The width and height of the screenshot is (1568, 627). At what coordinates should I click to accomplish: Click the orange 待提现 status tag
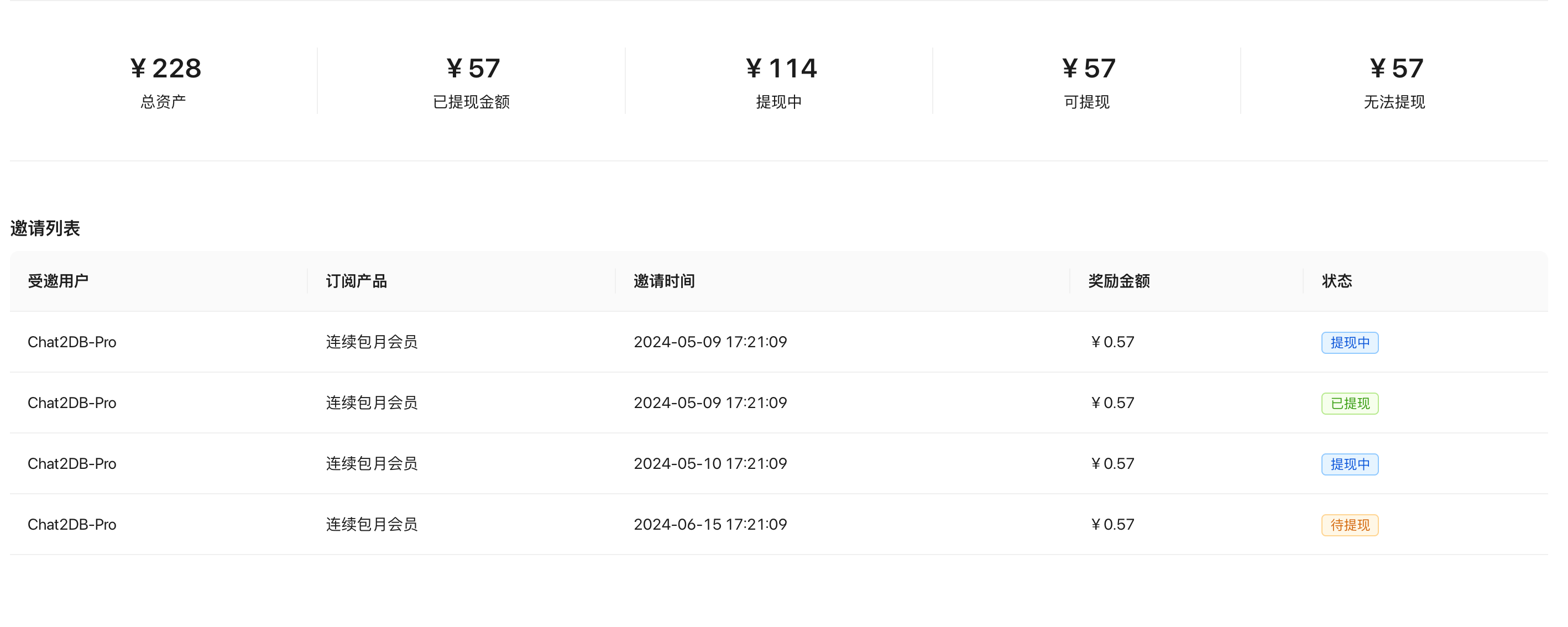point(1350,525)
